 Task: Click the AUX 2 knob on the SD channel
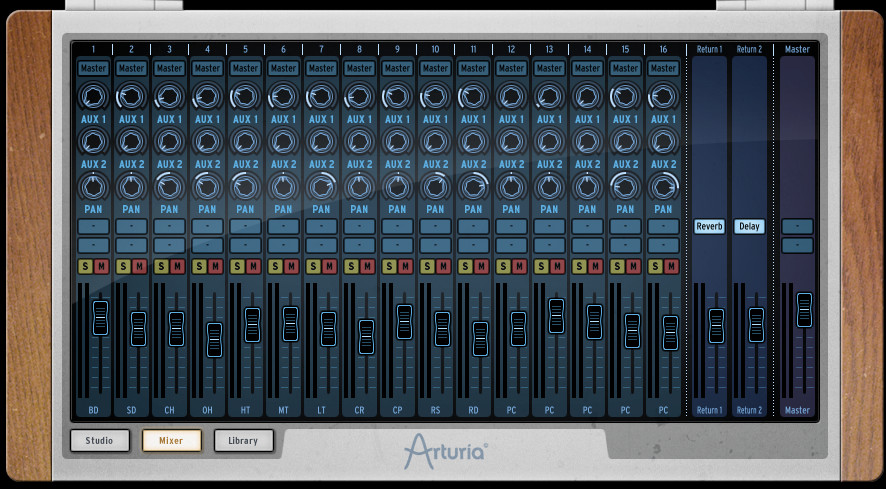coord(131,141)
